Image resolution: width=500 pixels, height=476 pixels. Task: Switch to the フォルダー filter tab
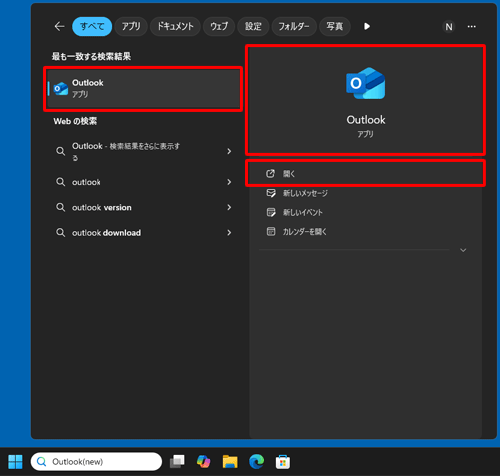(294, 26)
